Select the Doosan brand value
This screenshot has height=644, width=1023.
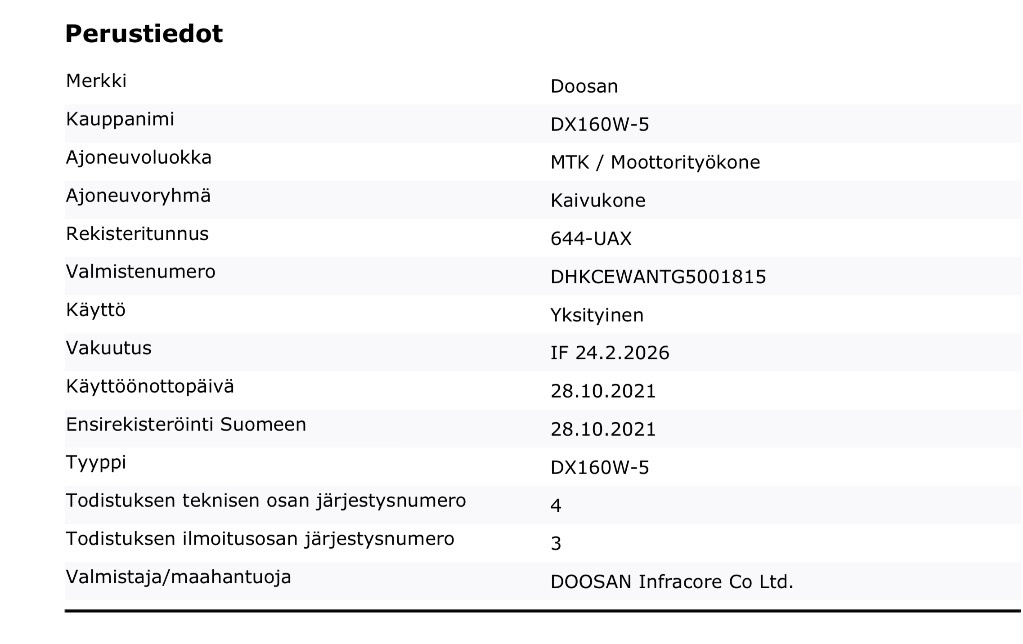[584, 87]
